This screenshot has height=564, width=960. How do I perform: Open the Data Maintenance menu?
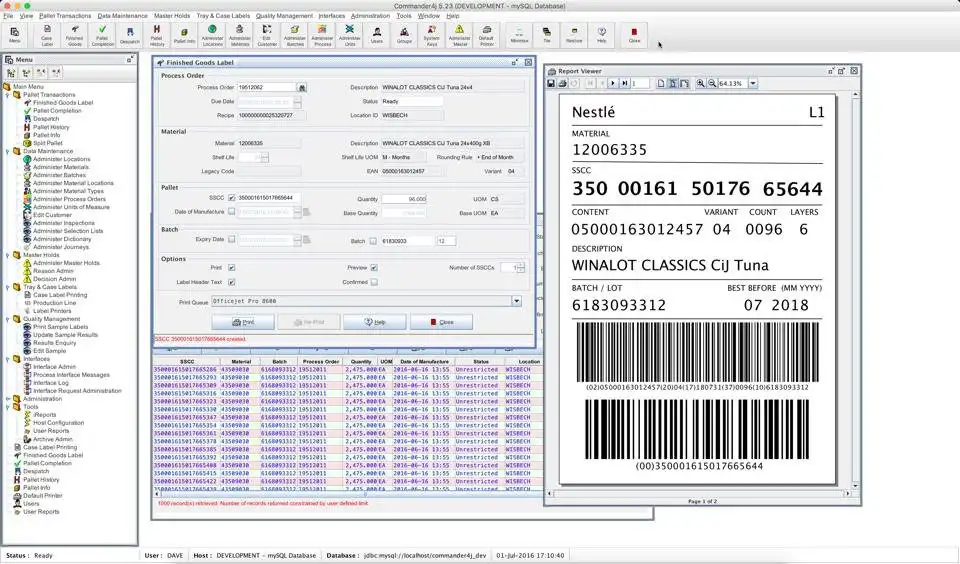122,16
